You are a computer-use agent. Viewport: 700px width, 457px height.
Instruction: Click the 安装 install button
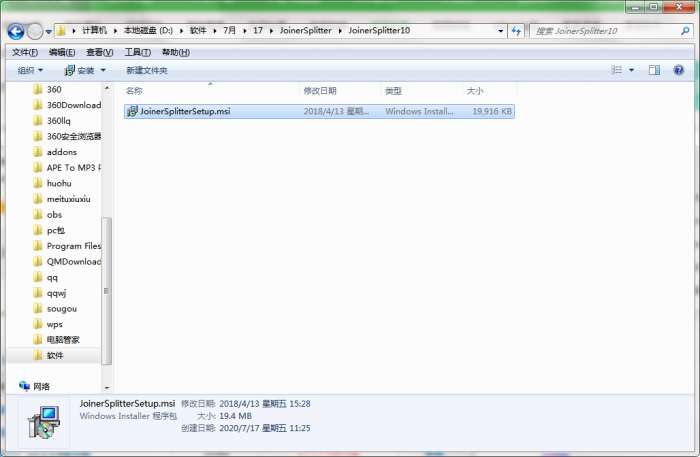click(x=79, y=71)
